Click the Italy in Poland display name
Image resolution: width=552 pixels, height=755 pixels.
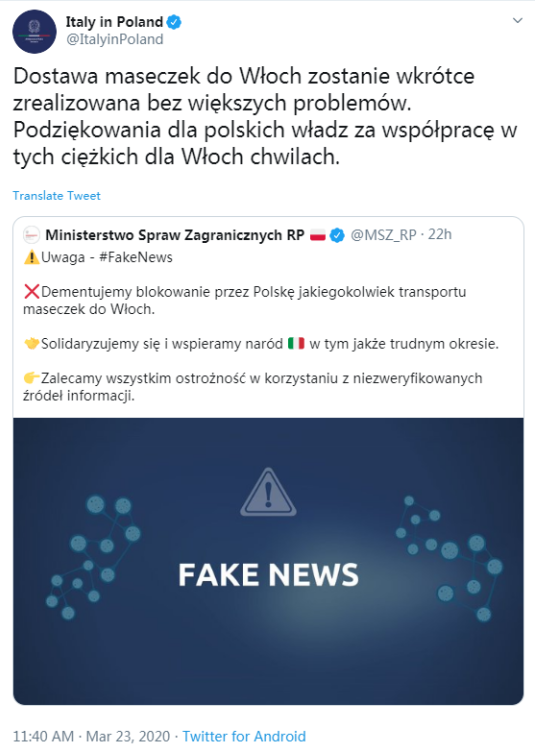coord(114,22)
